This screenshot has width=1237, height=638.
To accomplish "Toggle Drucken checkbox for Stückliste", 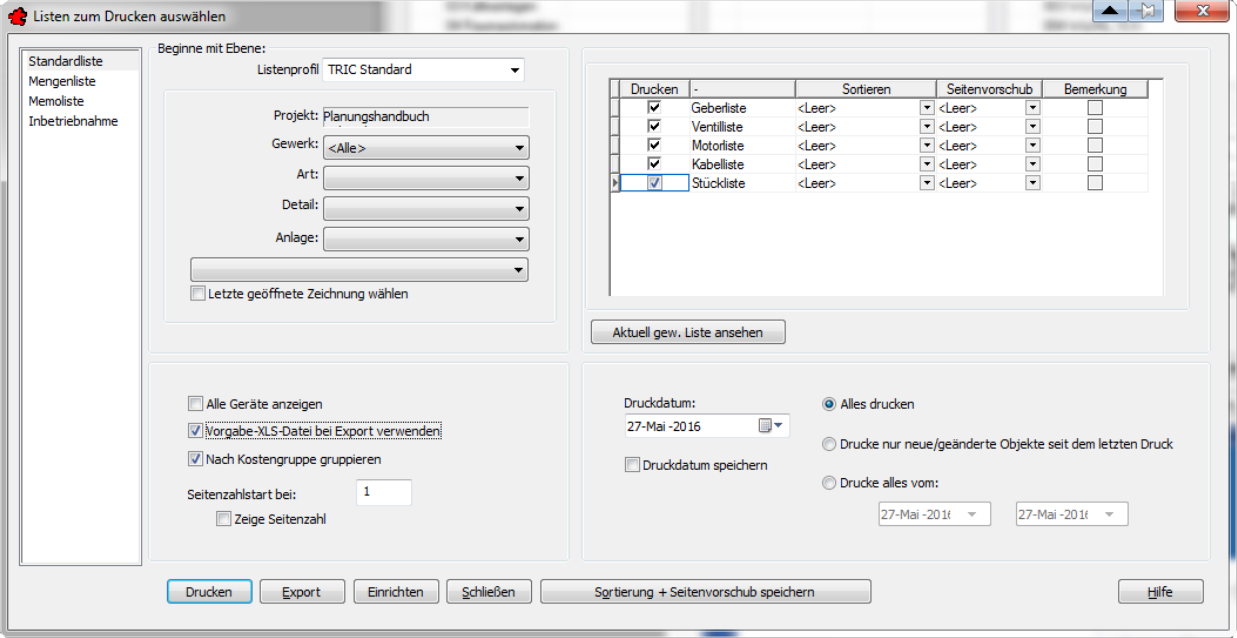I will click(x=654, y=183).
